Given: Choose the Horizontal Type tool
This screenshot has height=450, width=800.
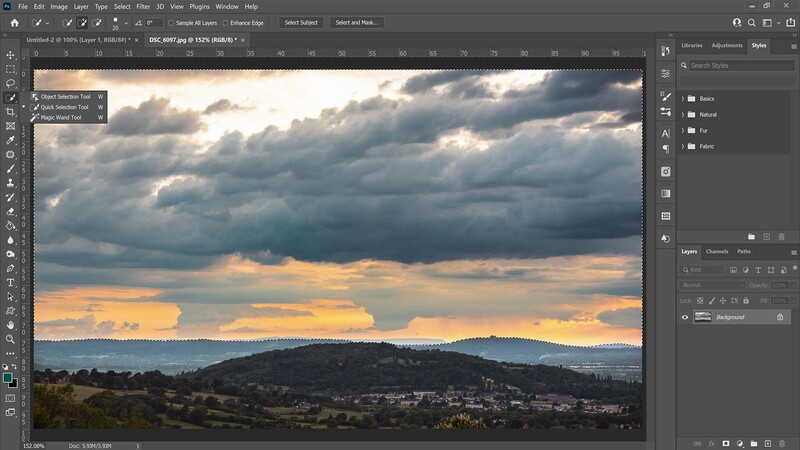Looking at the screenshot, I should tap(10, 282).
